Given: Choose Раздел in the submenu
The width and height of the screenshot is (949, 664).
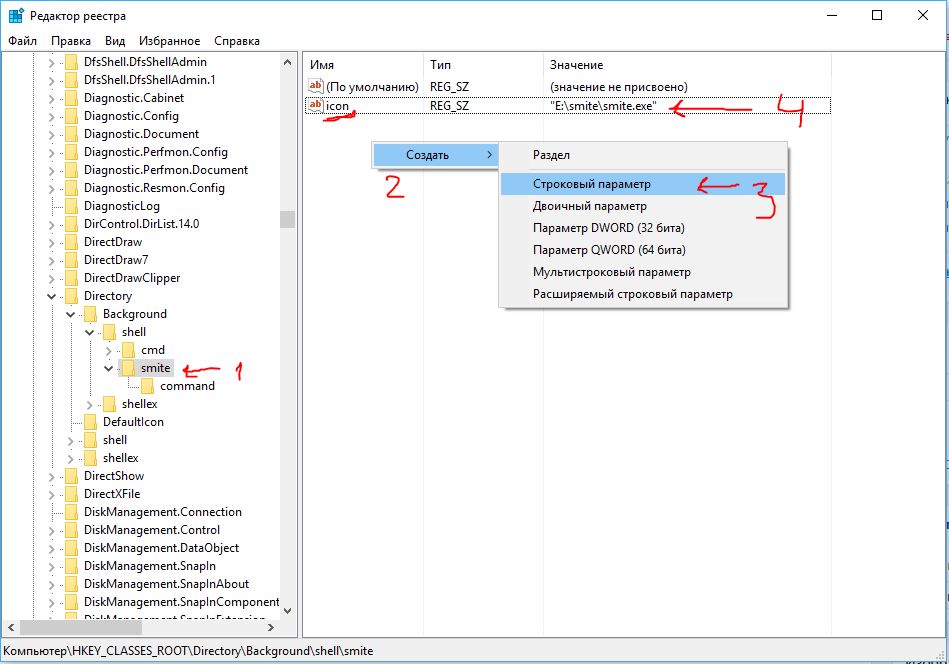Looking at the screenshot, I should pyautogui.click(x=643, y=155).
